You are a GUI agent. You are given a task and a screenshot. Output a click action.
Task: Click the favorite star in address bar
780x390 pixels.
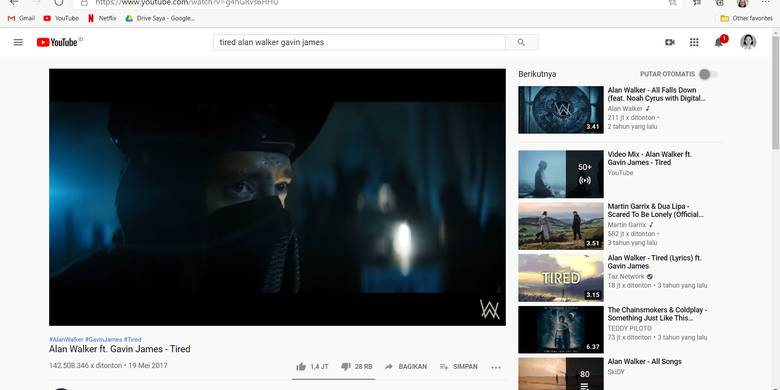[x=673, y=2]
